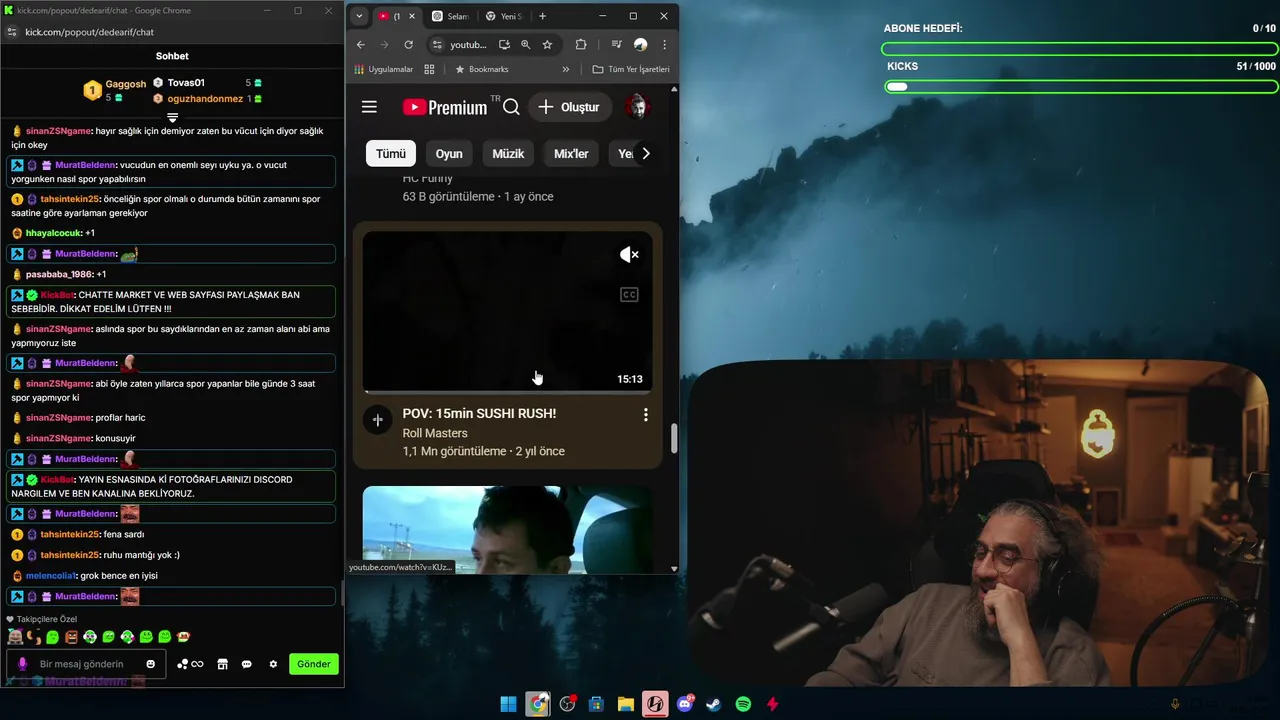The height and width of the screenshot is (720, 1280).
Task: Bookmark this page with the star icon
Action: [x=547, y=44]
